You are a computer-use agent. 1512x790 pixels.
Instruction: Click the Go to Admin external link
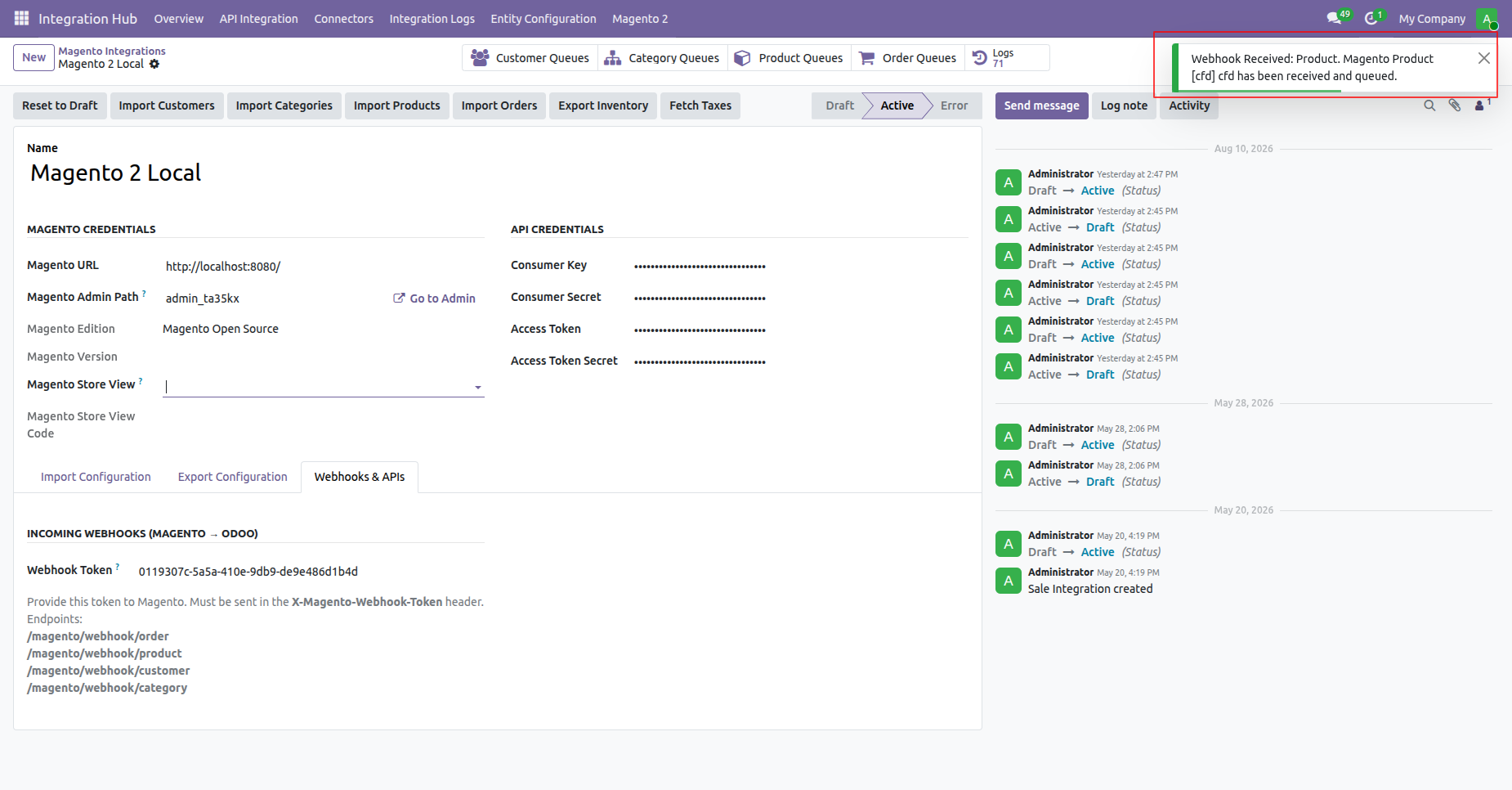[434, 298]
